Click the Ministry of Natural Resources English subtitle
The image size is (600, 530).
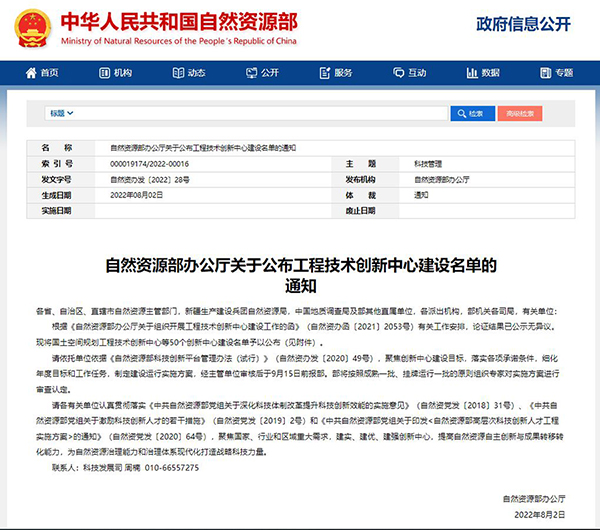[x=179, y=41]
